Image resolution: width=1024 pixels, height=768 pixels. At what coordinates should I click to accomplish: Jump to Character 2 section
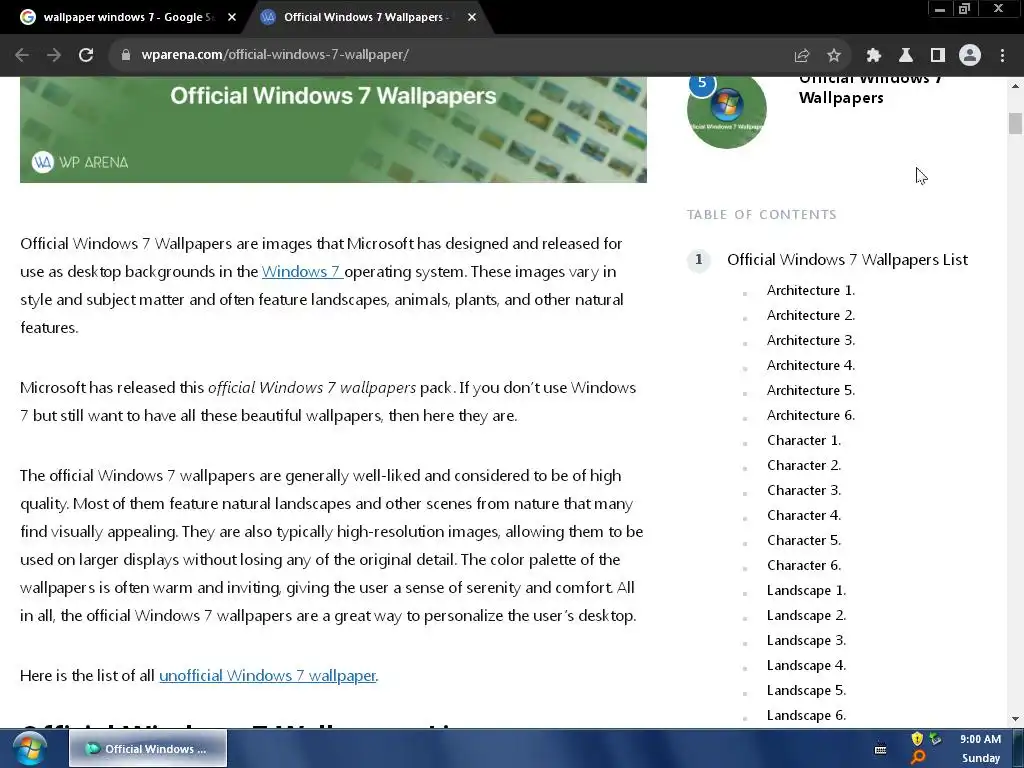click(804, 466)
